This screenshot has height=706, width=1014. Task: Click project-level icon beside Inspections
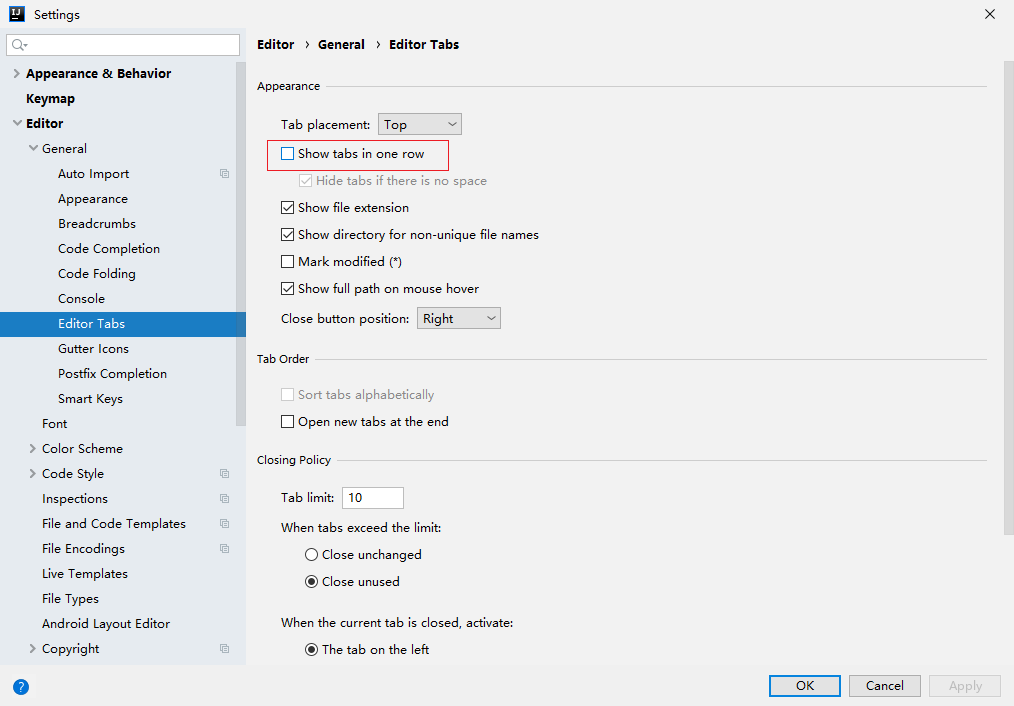click(x=224, y=498)
